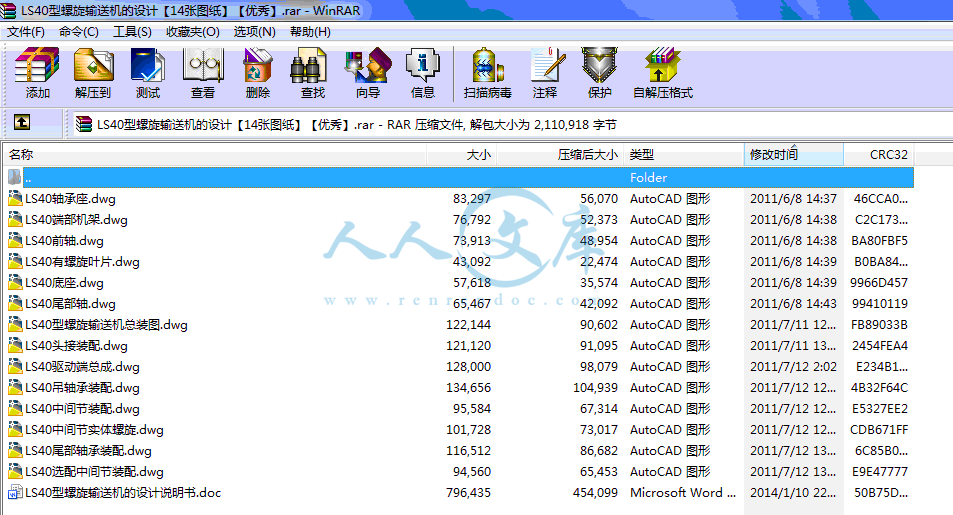Click the Delete (删除) recycle icon
Screen dimensions: 953x515
click(x=258, y=65)
